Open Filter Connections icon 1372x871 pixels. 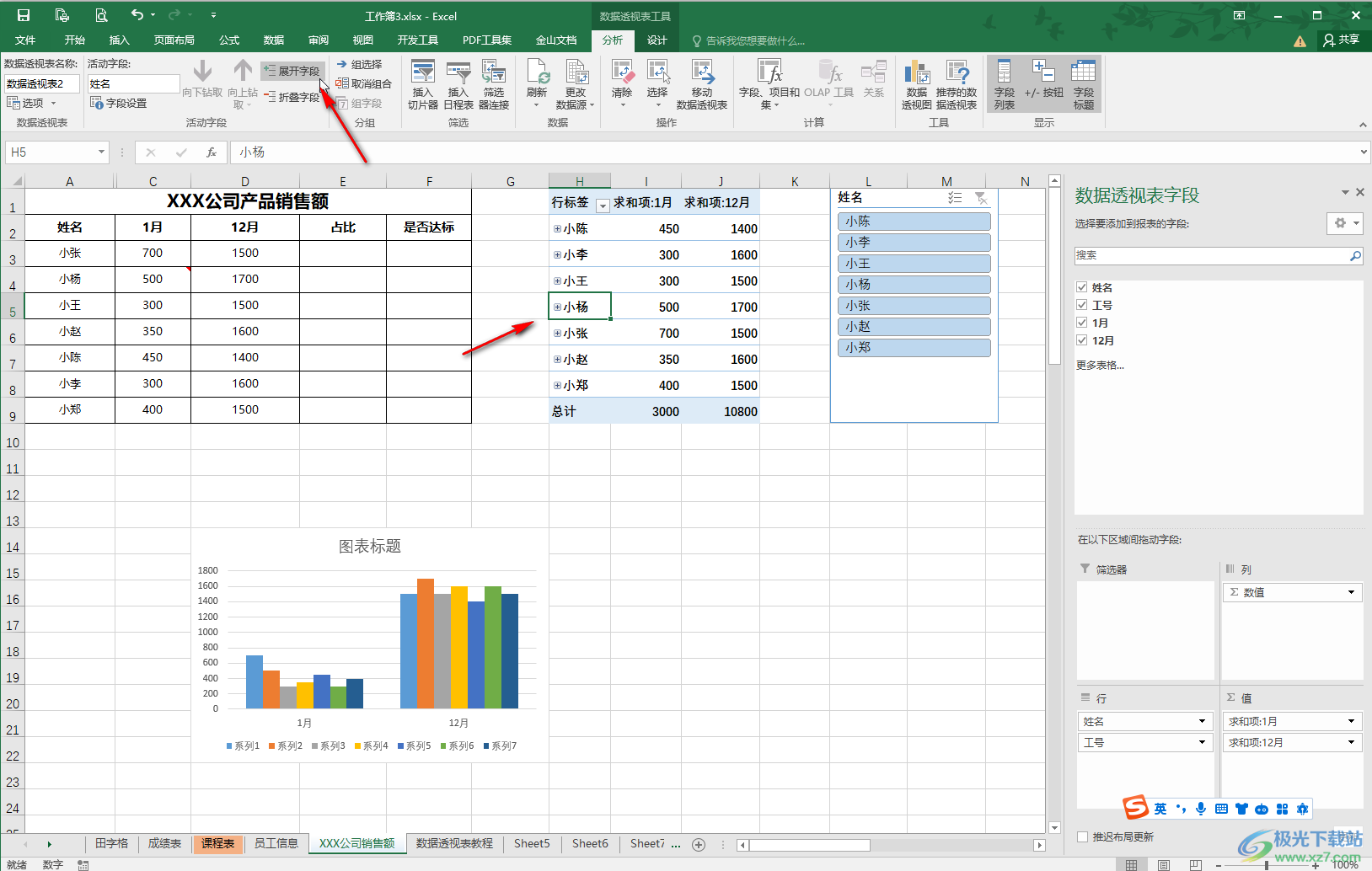(494, 84)
